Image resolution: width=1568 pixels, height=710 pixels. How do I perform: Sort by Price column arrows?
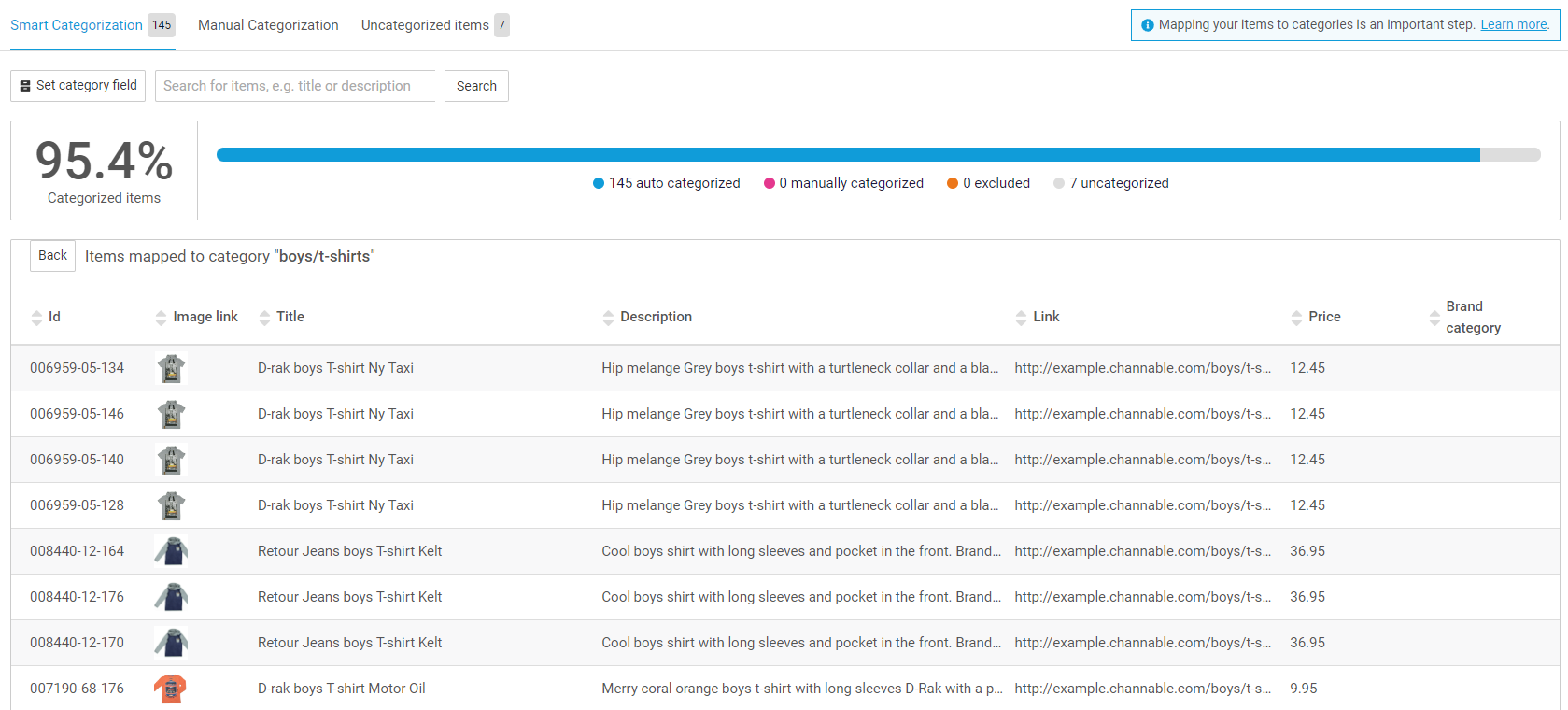(x=1296, y=318)
